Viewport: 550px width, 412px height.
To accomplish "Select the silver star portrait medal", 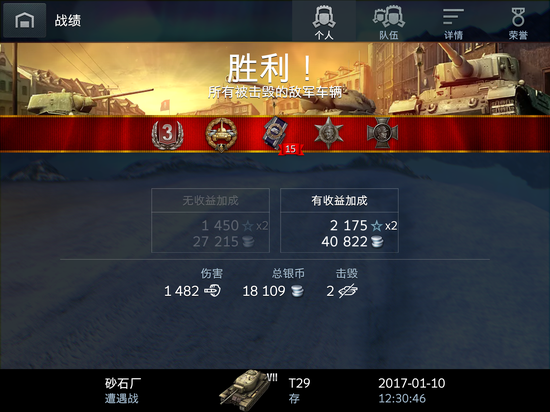I will pyautogui.click(x=329, y=133).
